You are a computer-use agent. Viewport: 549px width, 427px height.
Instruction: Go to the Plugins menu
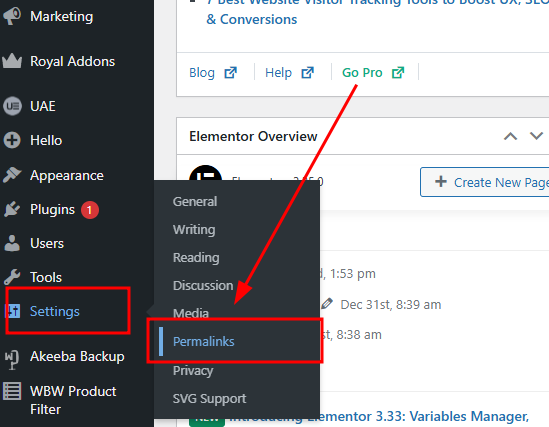pos(52,209)
